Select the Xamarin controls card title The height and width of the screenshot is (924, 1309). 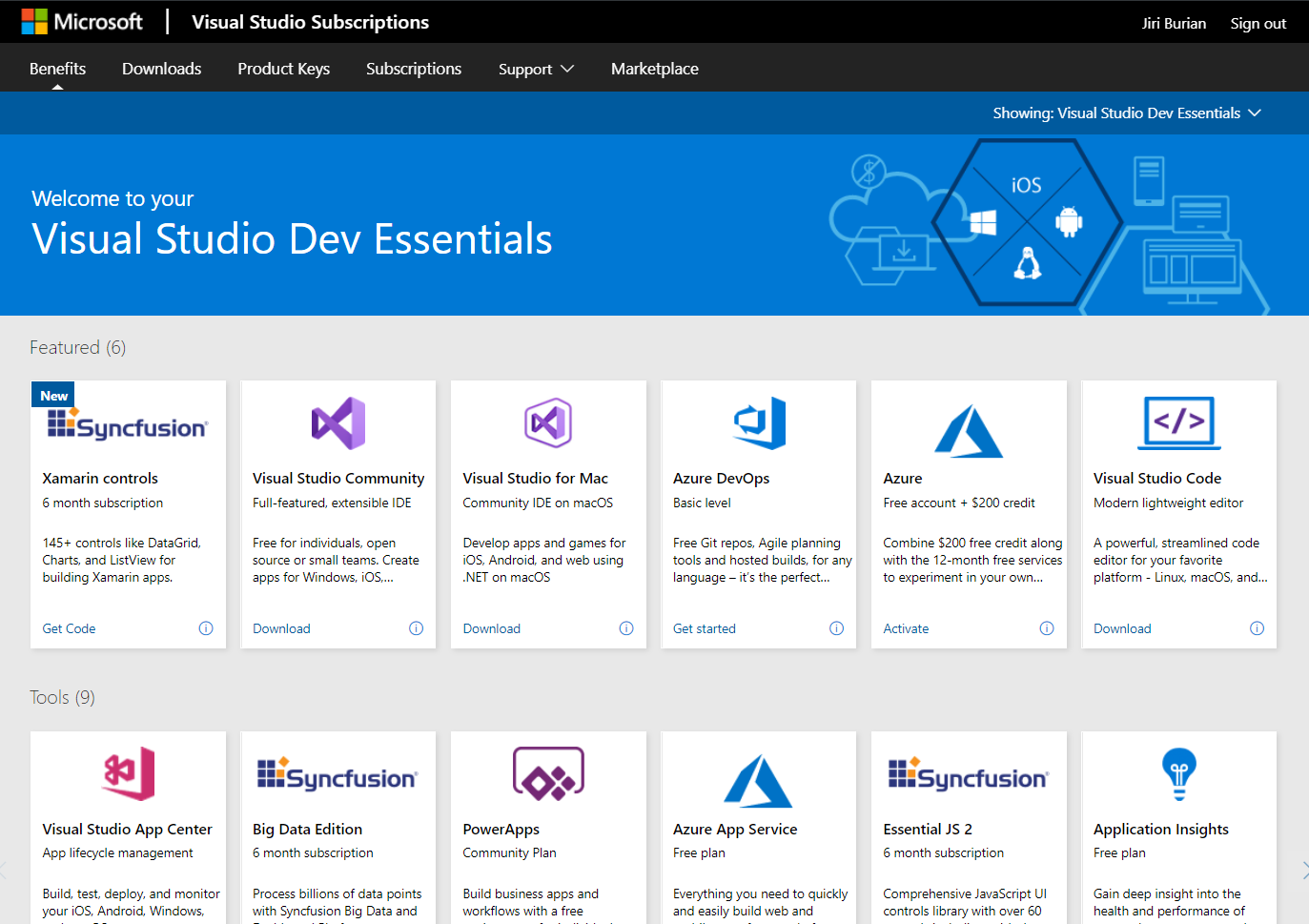[x=100, y=479]
